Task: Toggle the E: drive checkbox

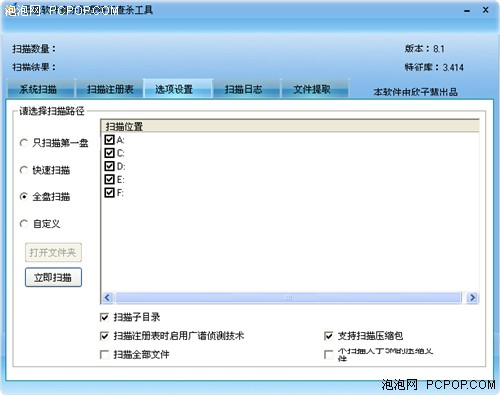Action: click(x=109, y=179)
